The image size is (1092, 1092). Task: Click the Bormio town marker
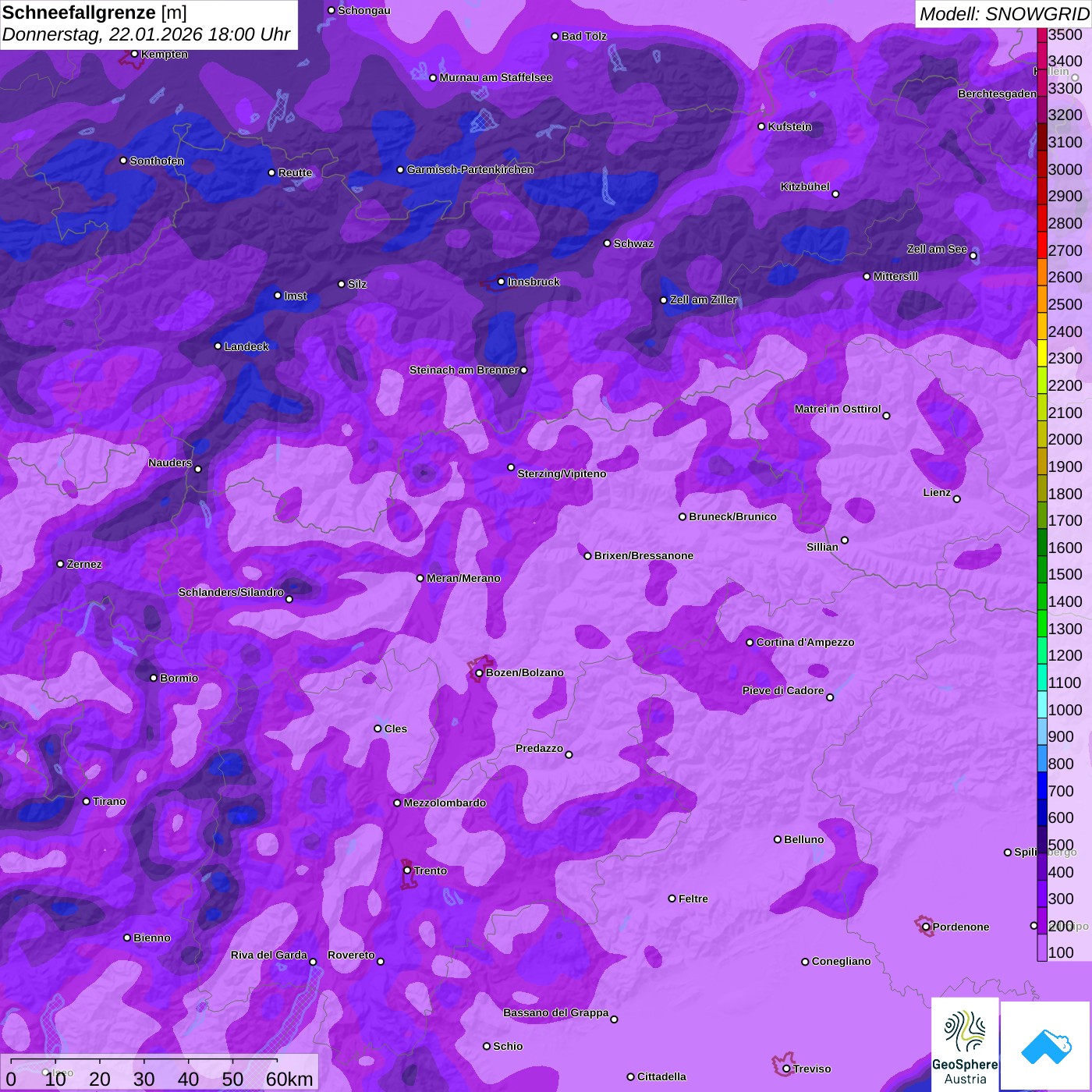[154, 678]
